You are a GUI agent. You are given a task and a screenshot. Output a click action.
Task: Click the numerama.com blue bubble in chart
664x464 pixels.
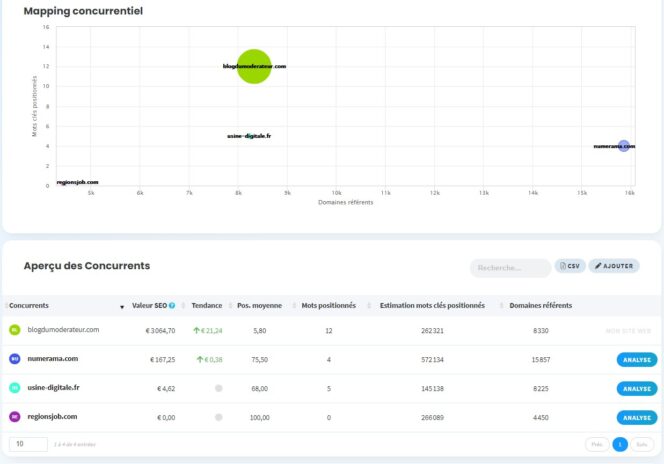(623, 146)
